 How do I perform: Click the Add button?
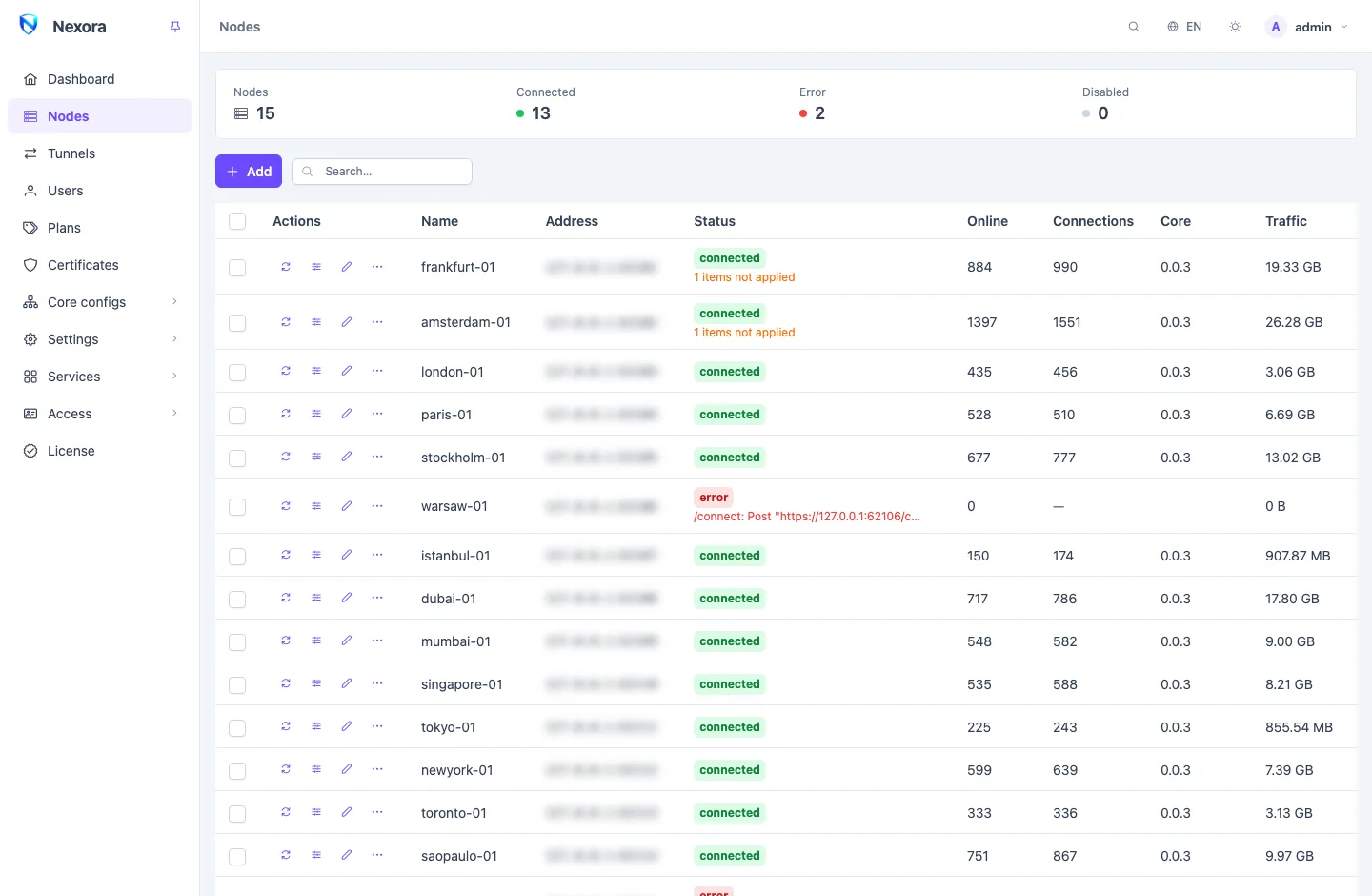click(249, 172)
